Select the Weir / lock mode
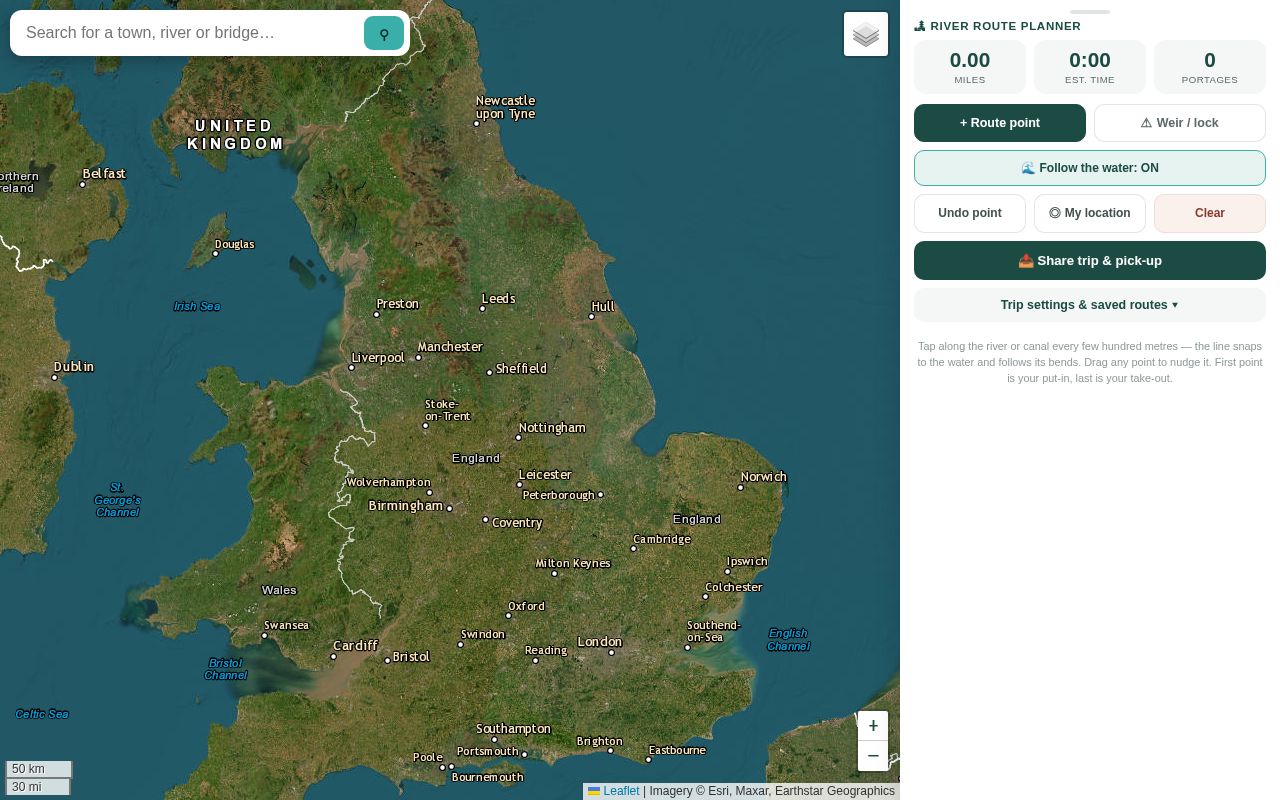Screen dimensions: 1280x800 (1180, 123)
